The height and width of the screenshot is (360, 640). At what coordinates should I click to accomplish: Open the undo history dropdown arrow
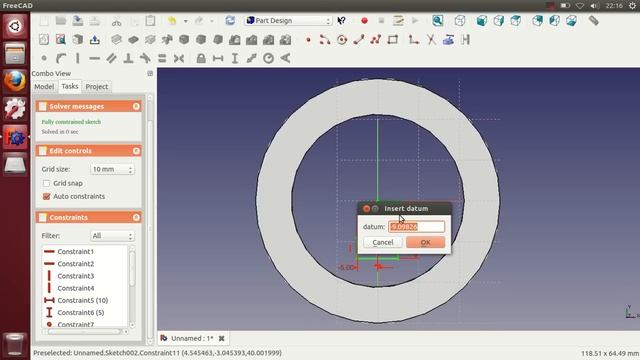click(x=185, y=21)
